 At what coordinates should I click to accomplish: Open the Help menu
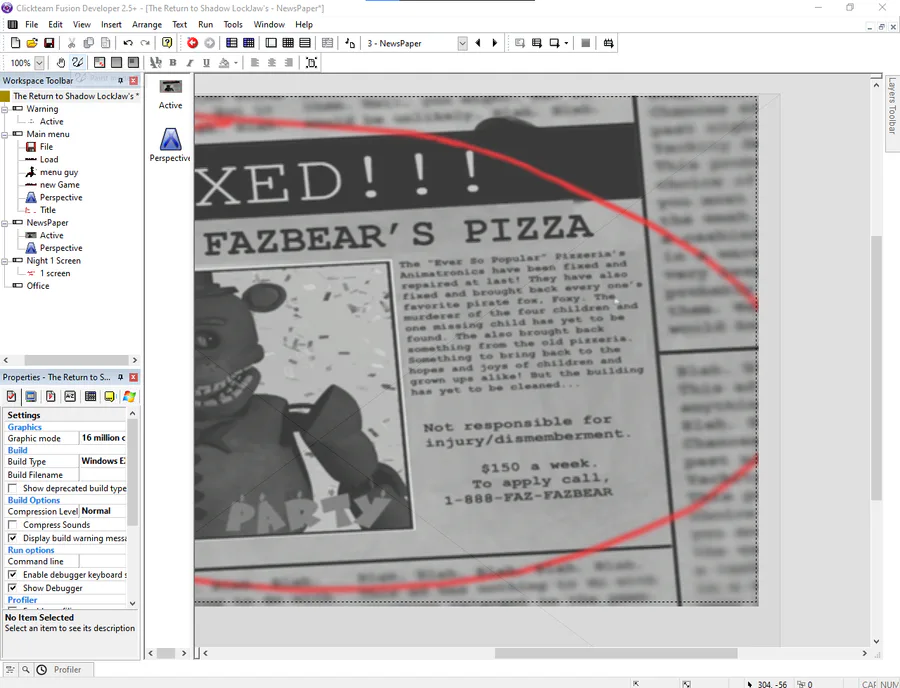point(304,25)
